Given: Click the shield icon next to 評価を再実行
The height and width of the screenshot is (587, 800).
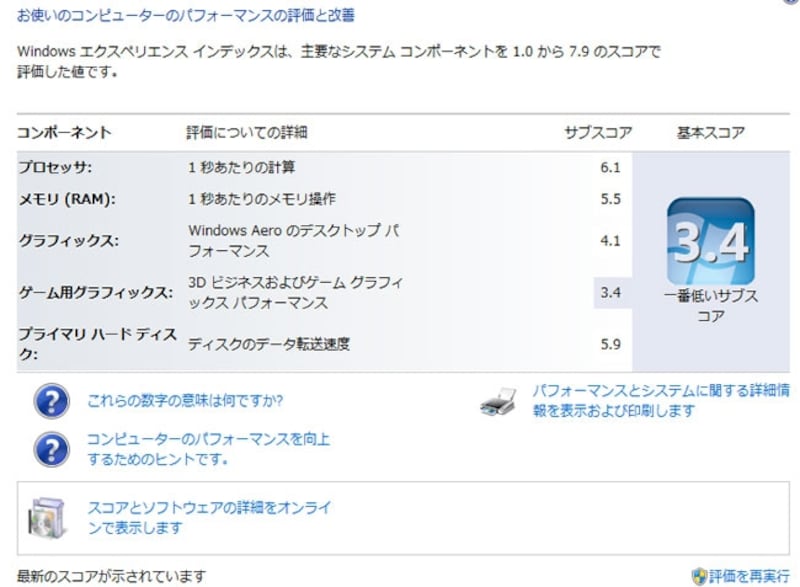Looking at the screenshot, I should pos(699,577).
